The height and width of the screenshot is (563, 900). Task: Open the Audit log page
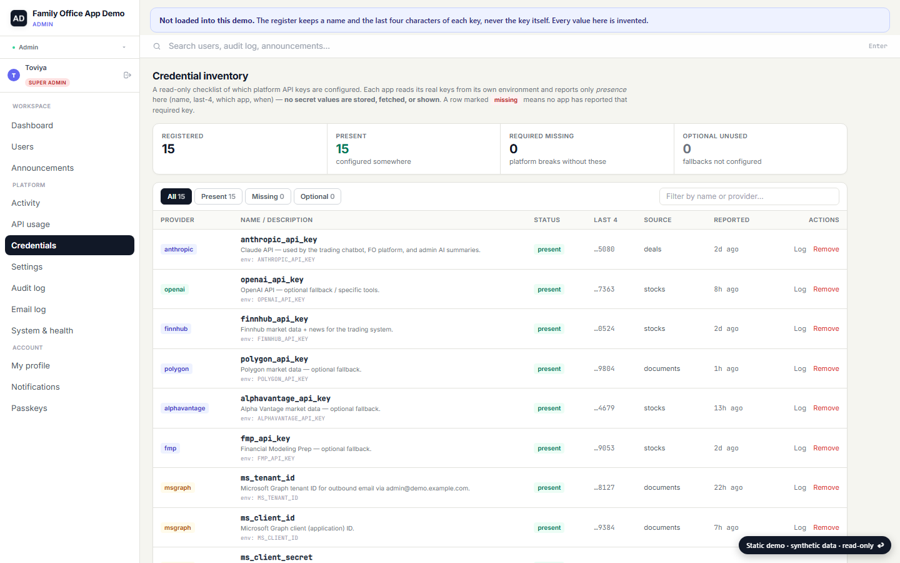28,288
